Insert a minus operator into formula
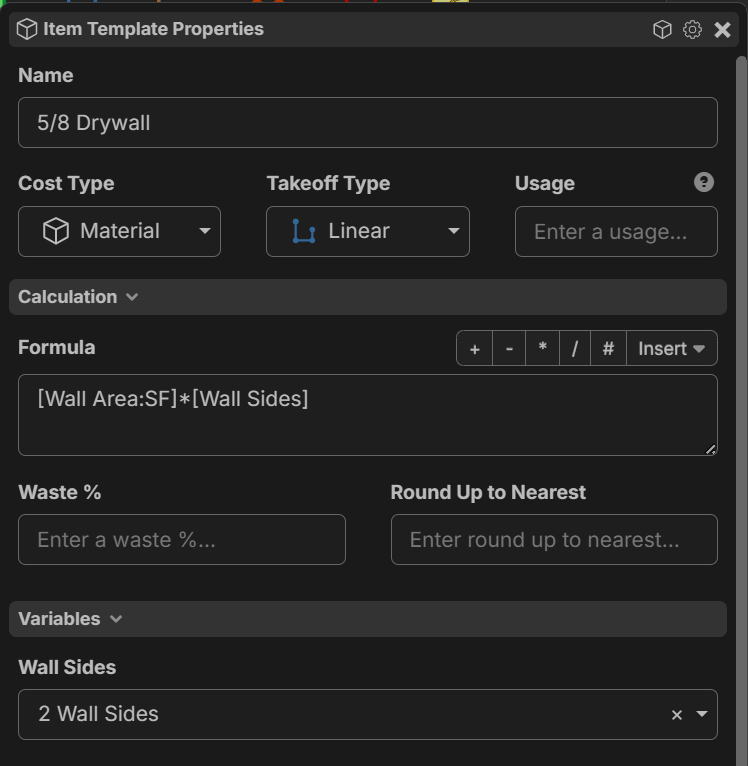748x766 pixels. 509,348
